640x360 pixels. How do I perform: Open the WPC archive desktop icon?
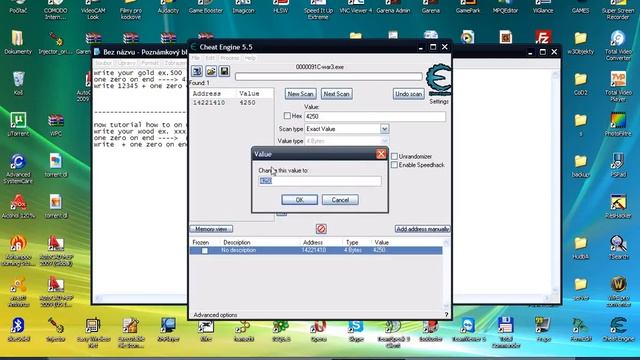[x=56, y=124]
